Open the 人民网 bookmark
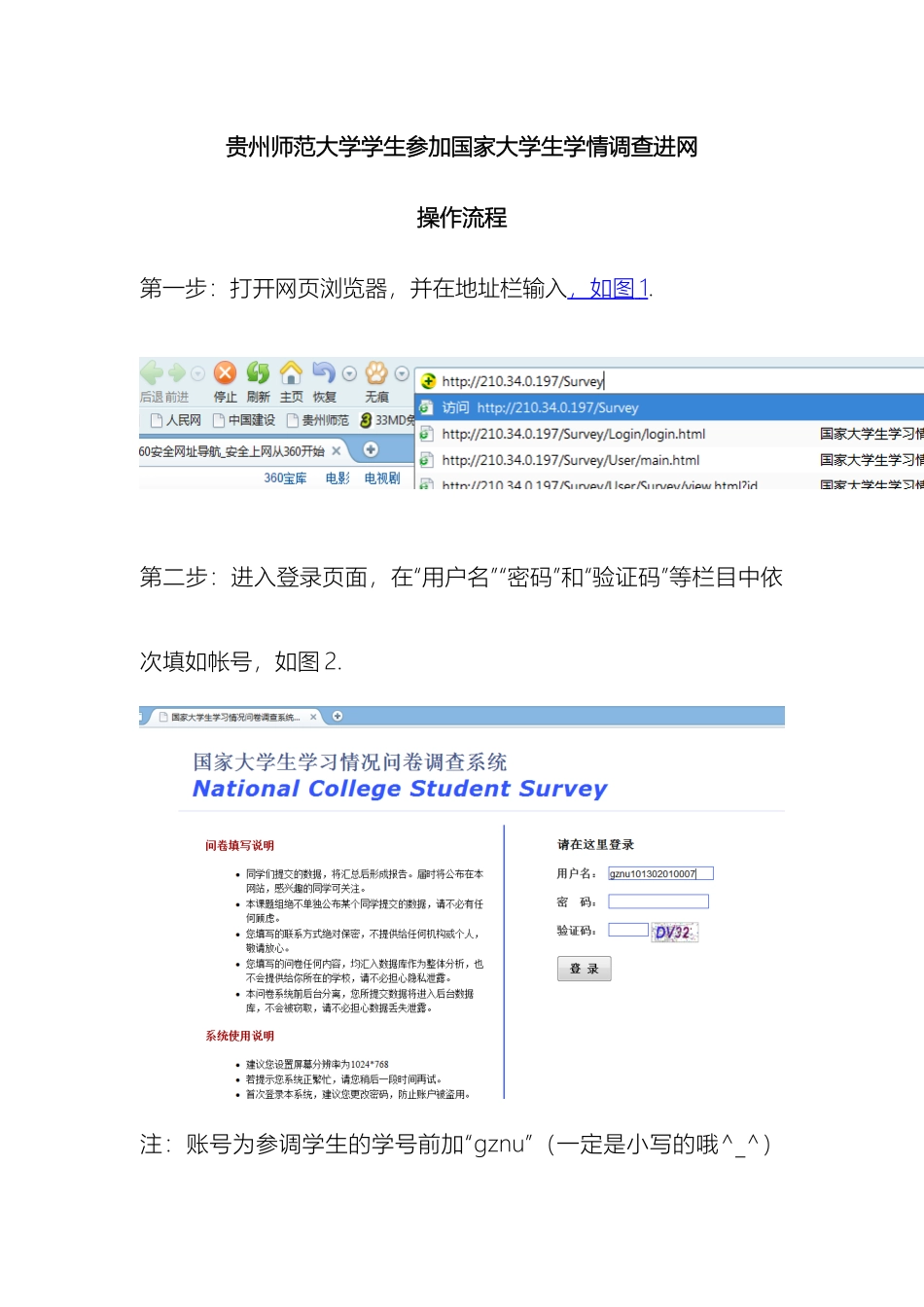The width and height of the screenshot is (924, 1307). 176,420
